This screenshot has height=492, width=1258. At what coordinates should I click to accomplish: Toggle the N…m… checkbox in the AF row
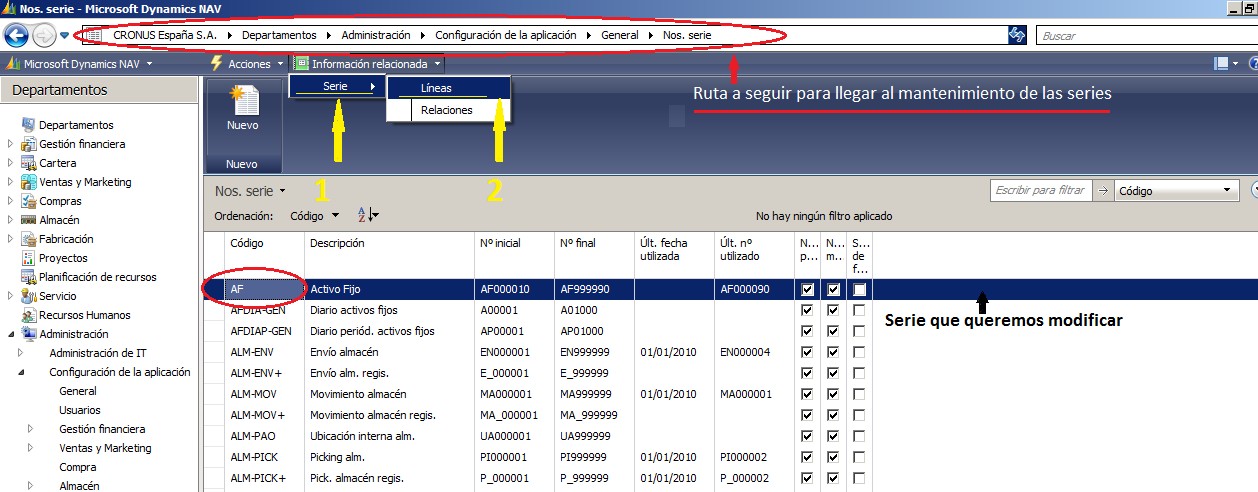[833, 290]
